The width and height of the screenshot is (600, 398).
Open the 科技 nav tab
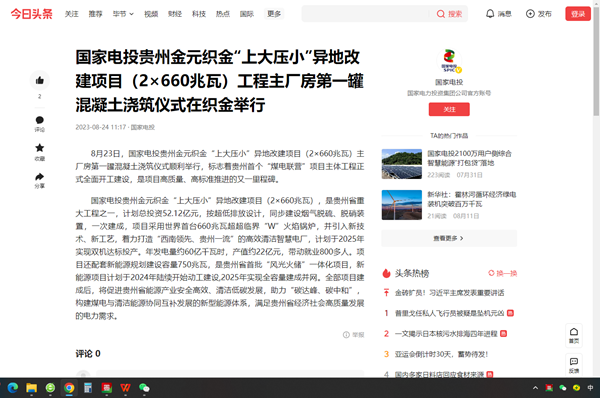click(x=199, y=14)
